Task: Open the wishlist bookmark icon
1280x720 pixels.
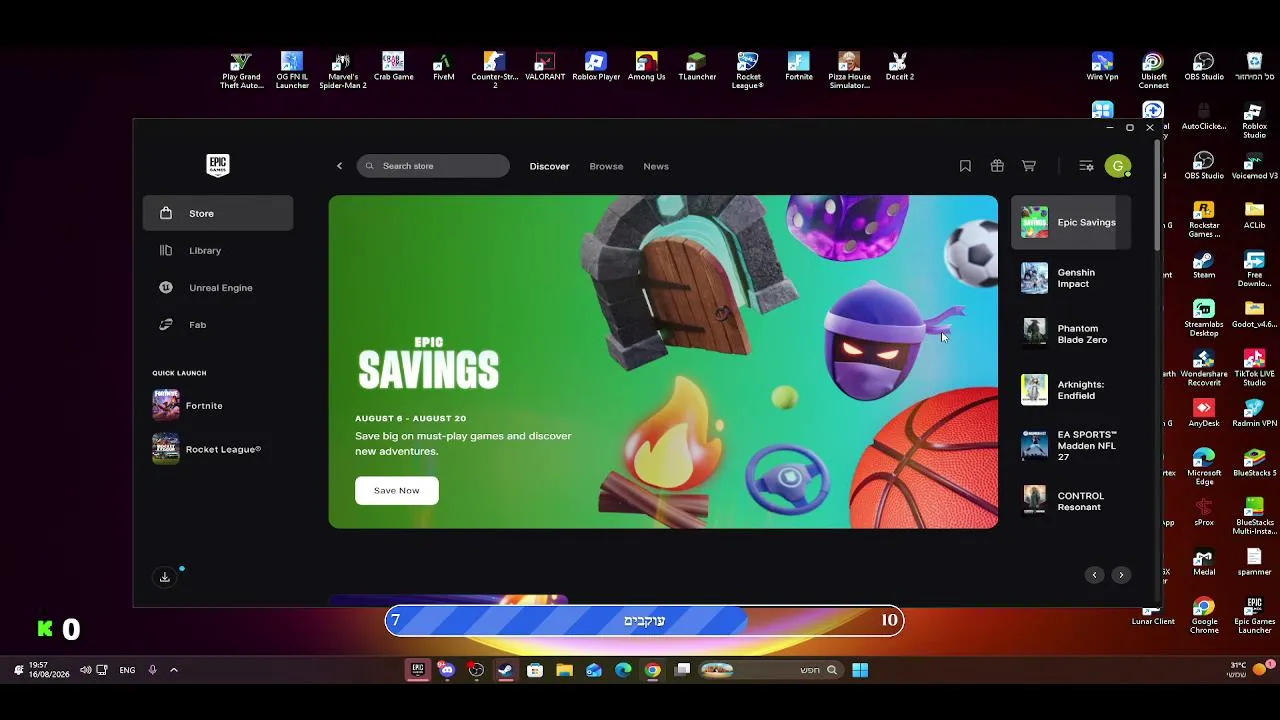Action: pyautogui.click(x=965, y=166)
